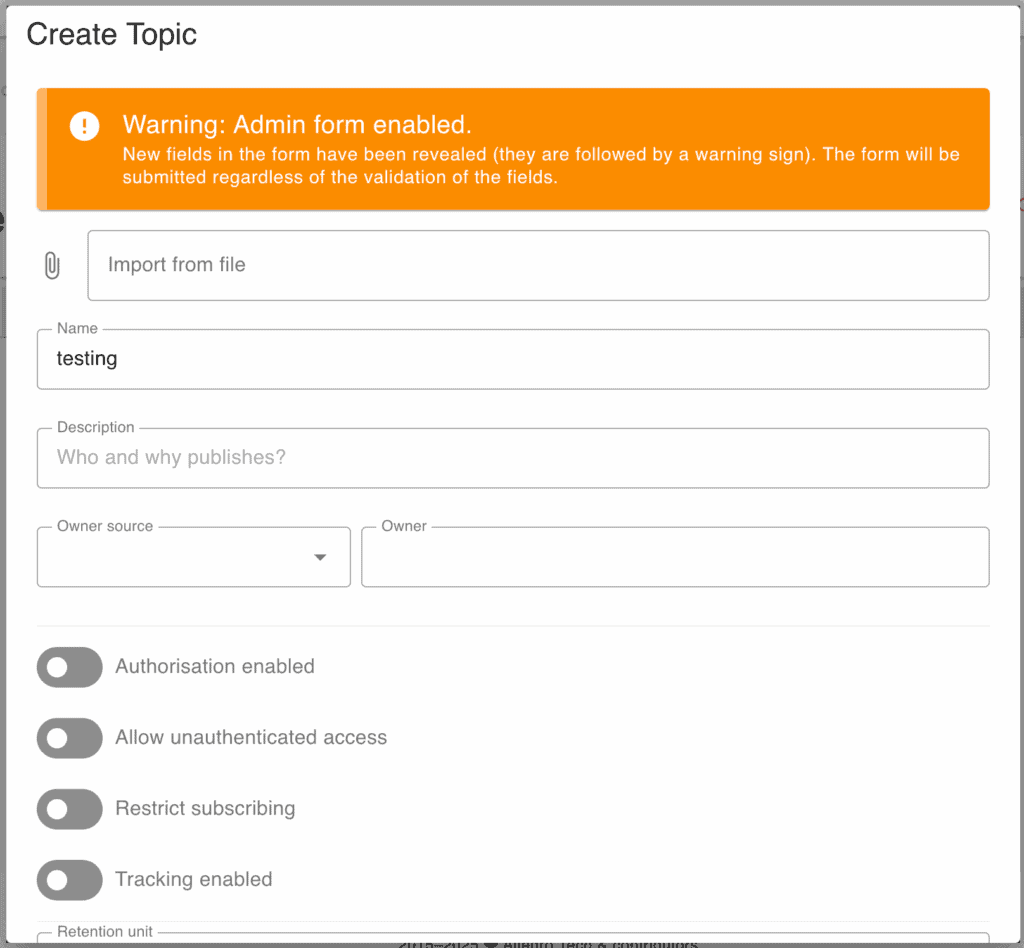1024x948 pixels.
Task: Toggle the Tracking enabled switch
Action: click(x=70, y=880)
